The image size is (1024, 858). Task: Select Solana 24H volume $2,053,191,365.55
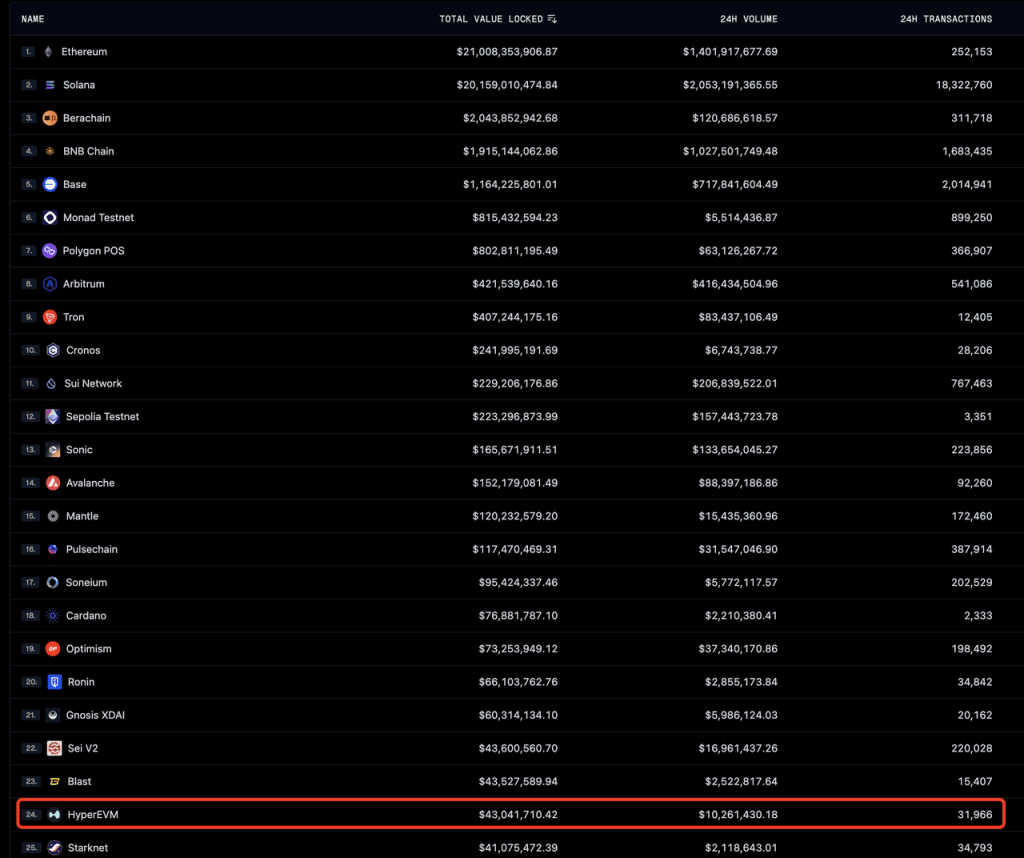[730, 85]
